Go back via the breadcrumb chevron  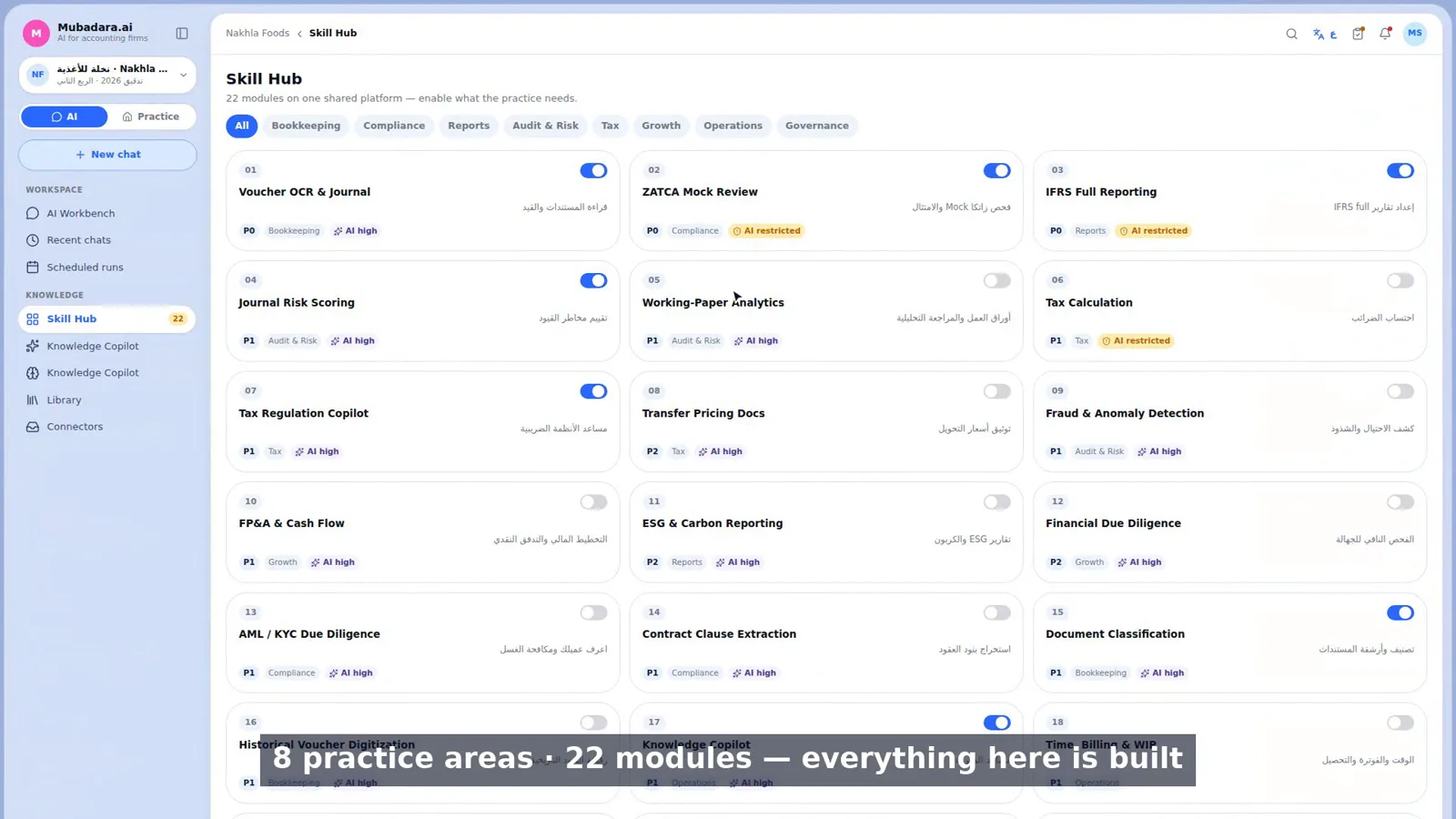tap(299, 34)
